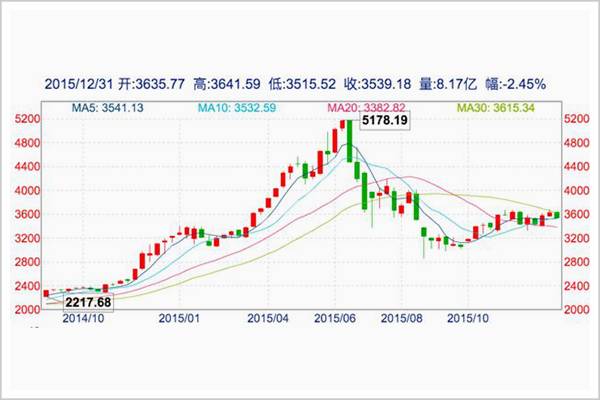Image resolution: width=600 pixels, height=400 pixels.
Task: Click the right axis 2000 label
Action: point(577,310)
